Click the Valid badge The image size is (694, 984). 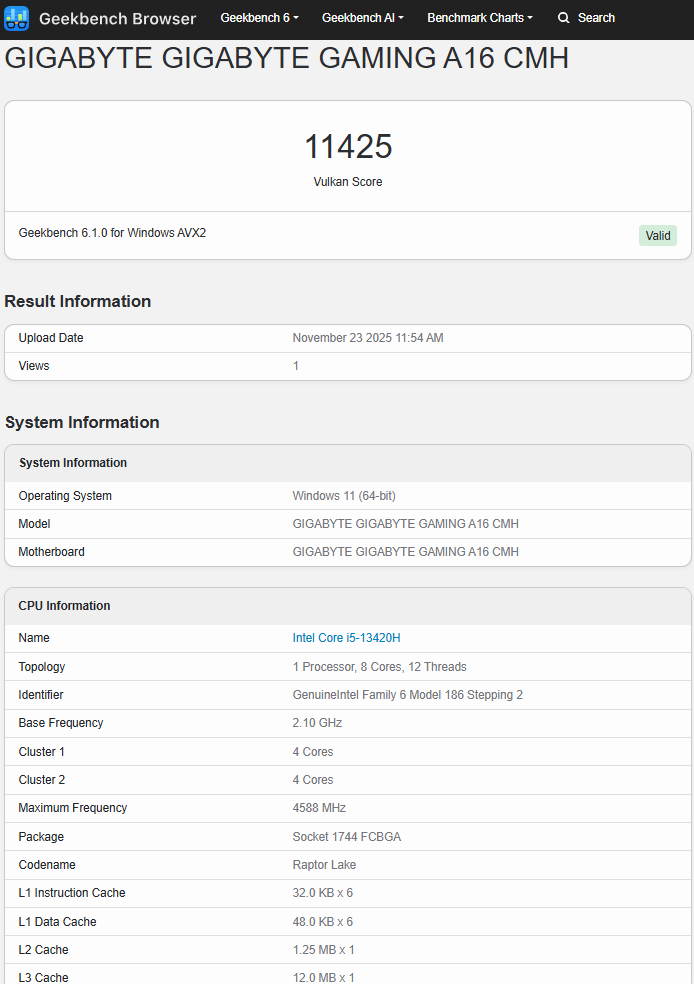click(658, 235)
